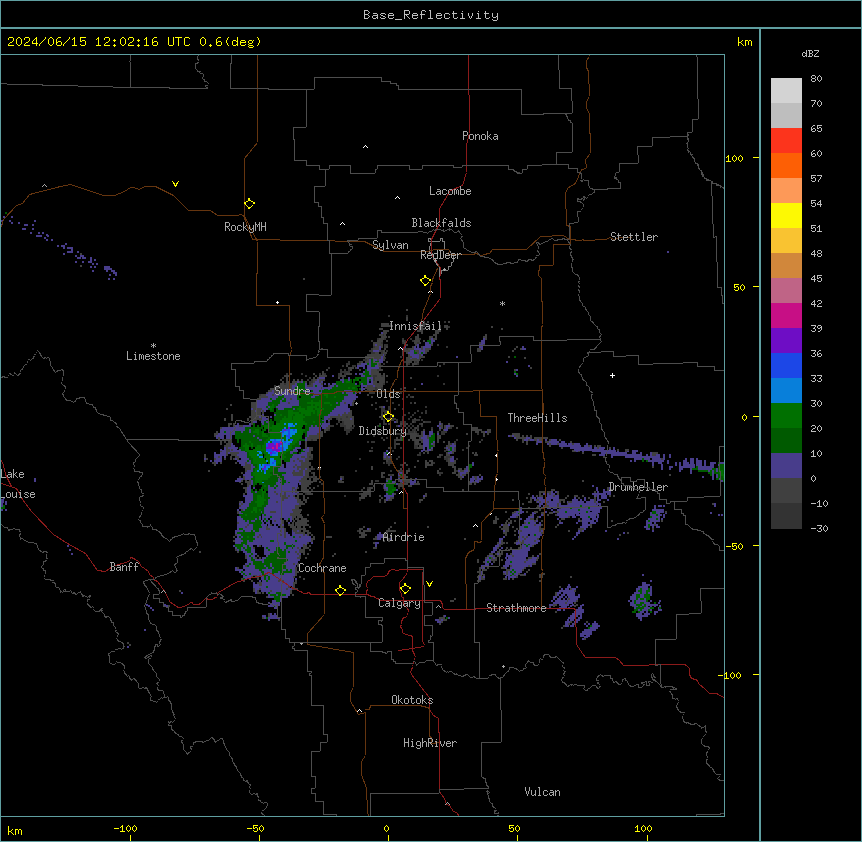Click the Vulcan label on the map

tap(543, 792)
